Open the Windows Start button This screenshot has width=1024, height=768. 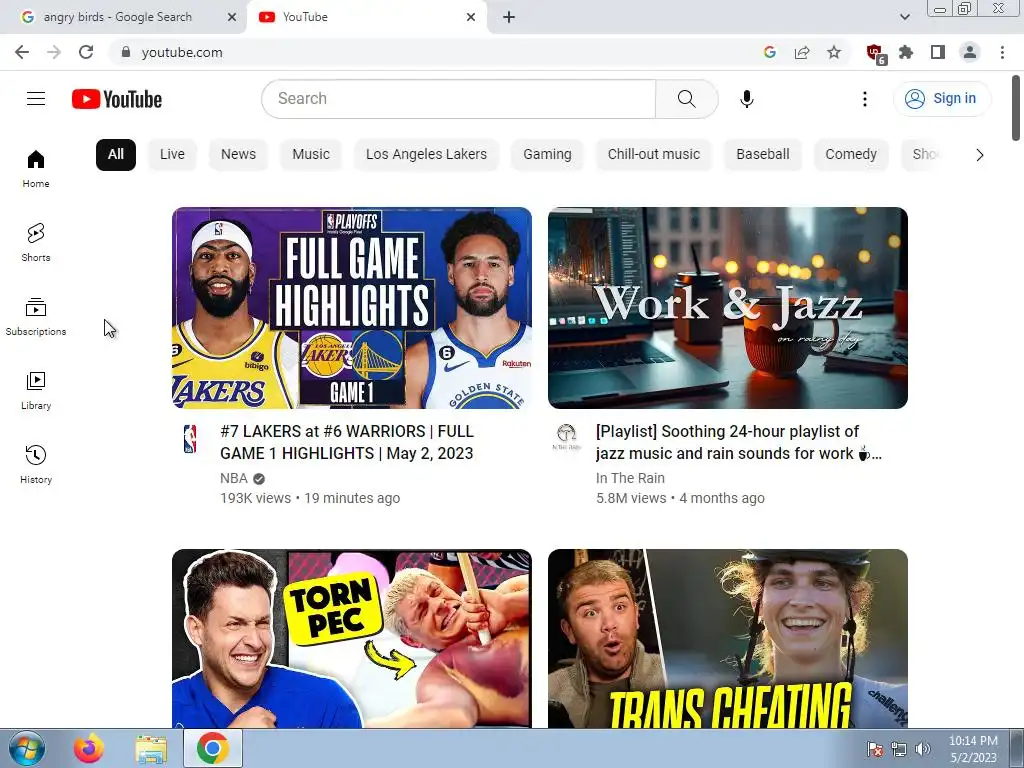[x=27, y=748]
